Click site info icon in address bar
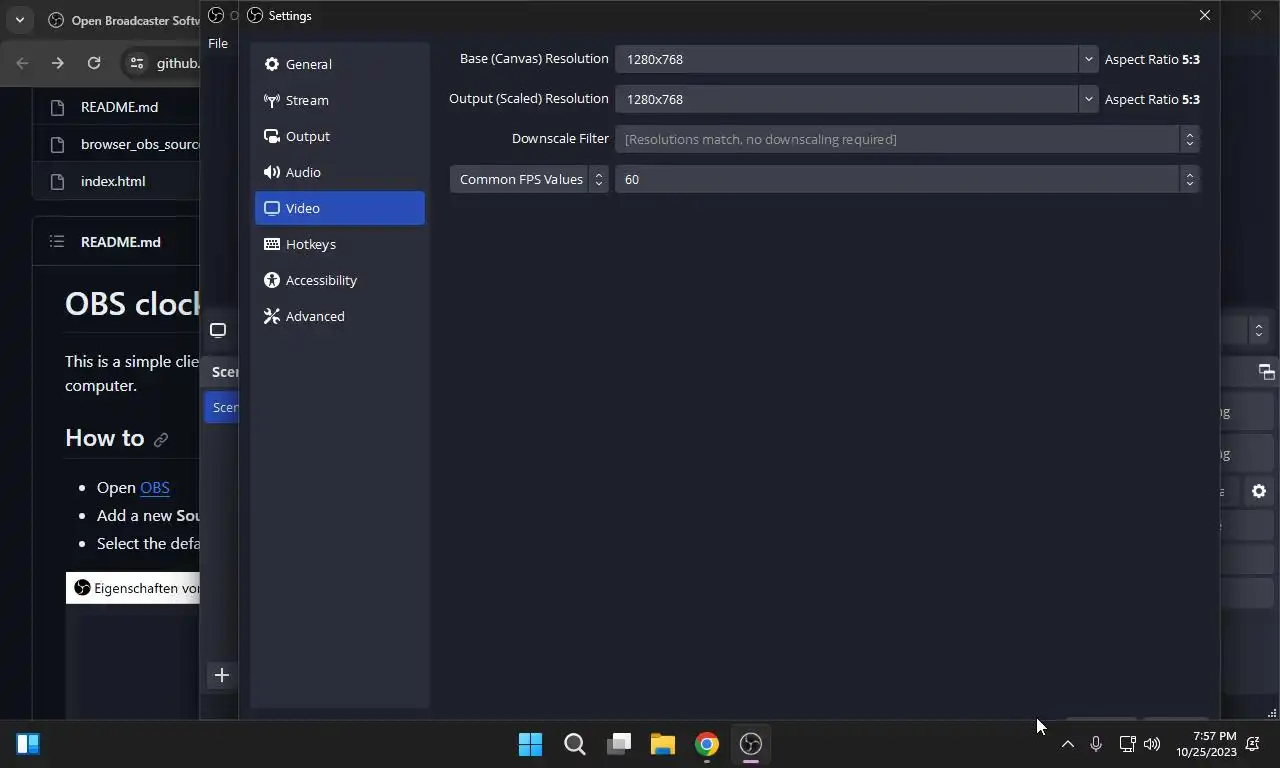 coord(137,63)
